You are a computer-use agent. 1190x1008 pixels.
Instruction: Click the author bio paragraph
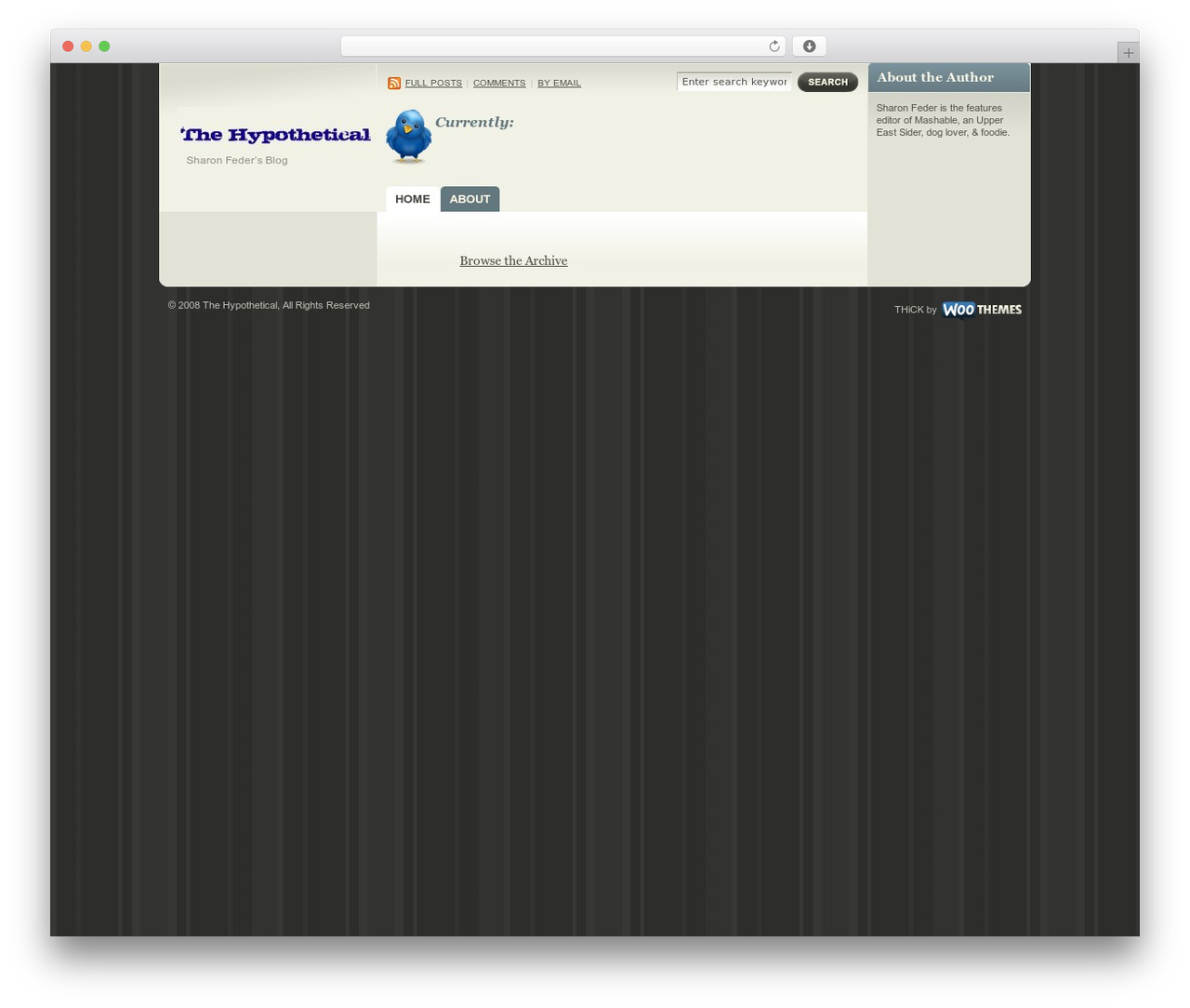pos(943,120)
